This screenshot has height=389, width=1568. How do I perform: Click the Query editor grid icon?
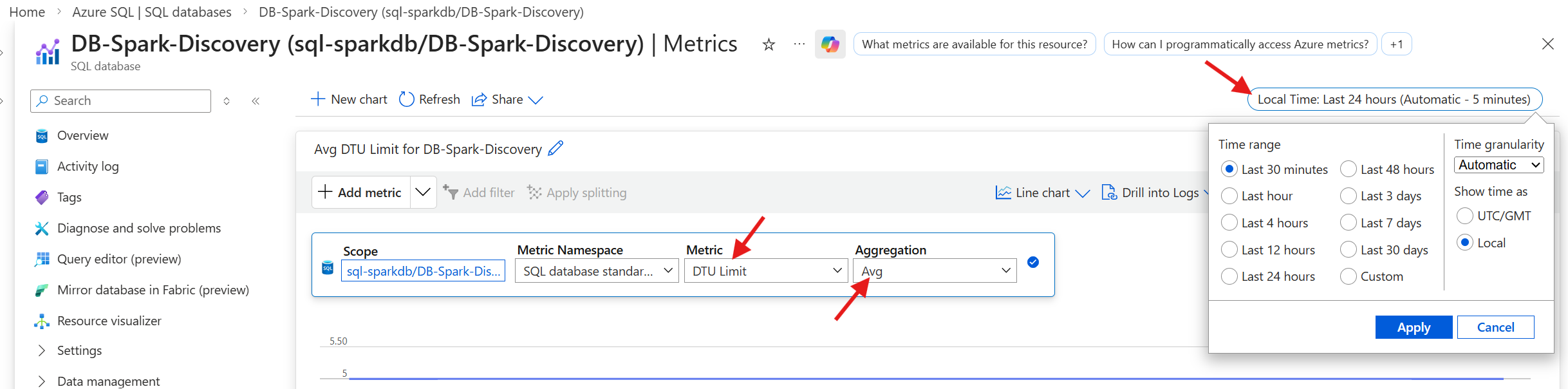pos(42,259)
